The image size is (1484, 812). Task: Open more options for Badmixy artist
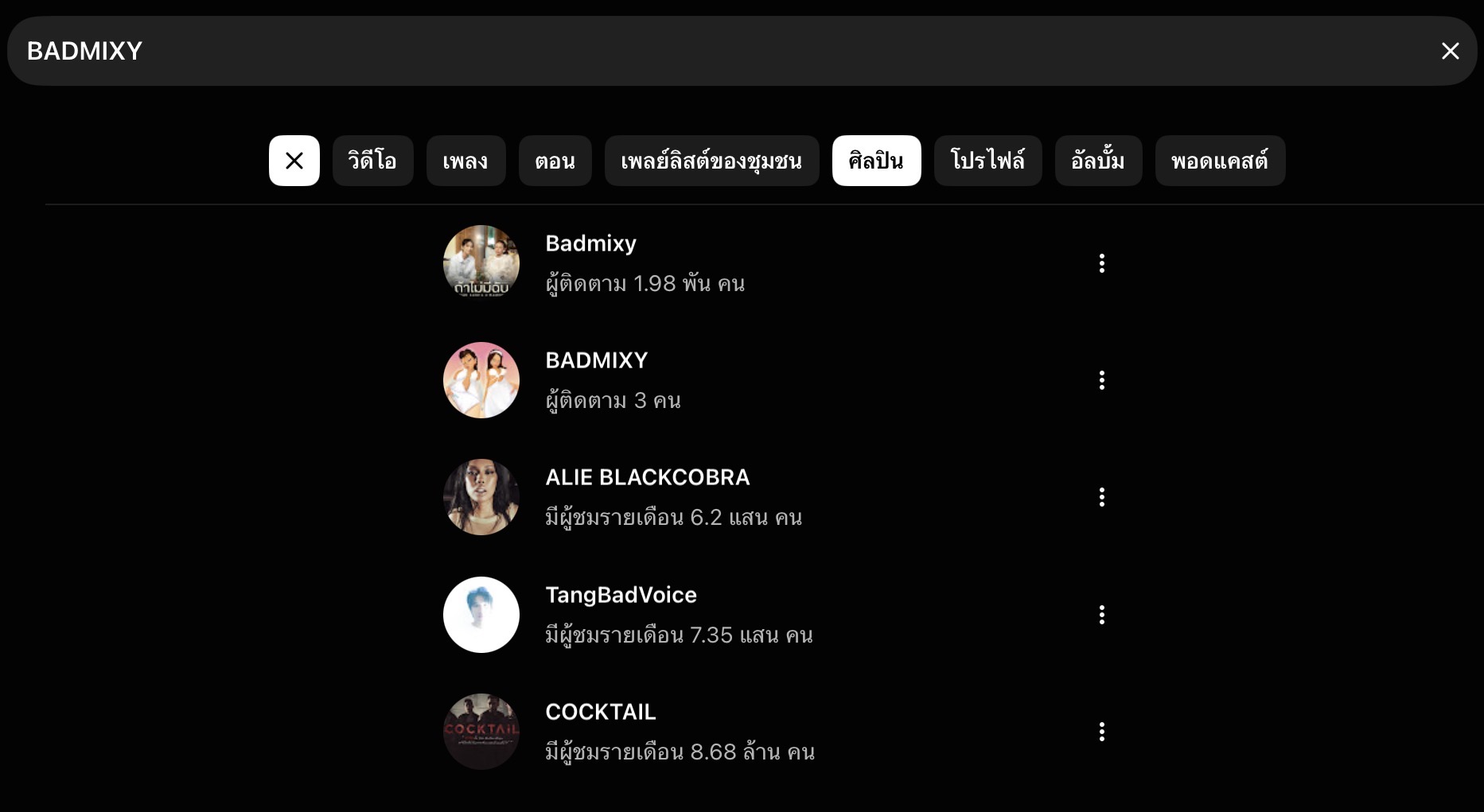[1102, 263]
